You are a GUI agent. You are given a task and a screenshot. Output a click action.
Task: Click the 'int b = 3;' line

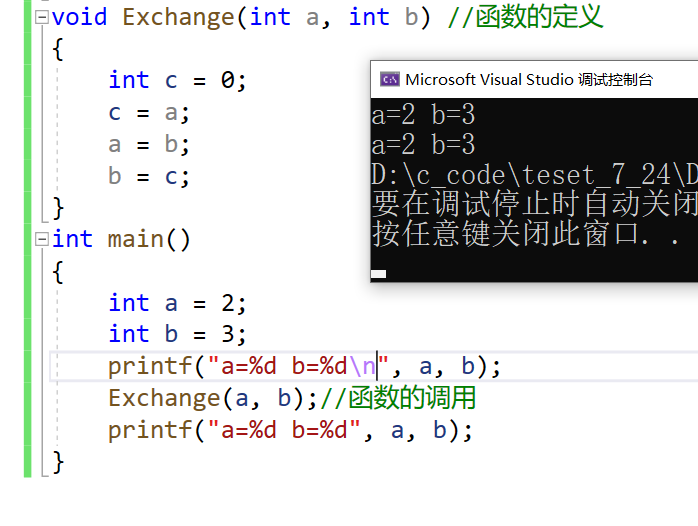(x=177, y=334)
